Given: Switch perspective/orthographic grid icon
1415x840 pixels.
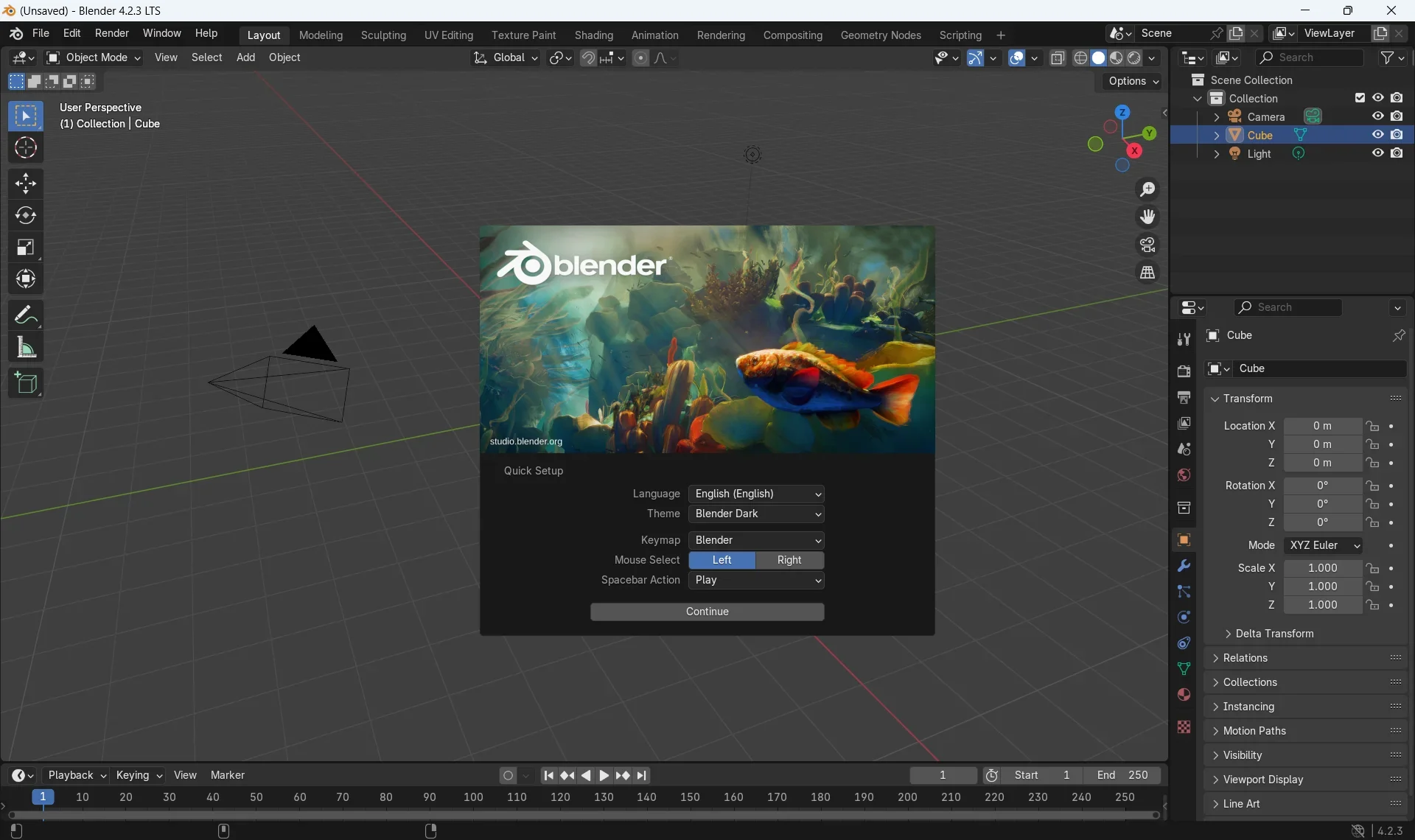Looking at the screenshot, I should (1147, 273).
